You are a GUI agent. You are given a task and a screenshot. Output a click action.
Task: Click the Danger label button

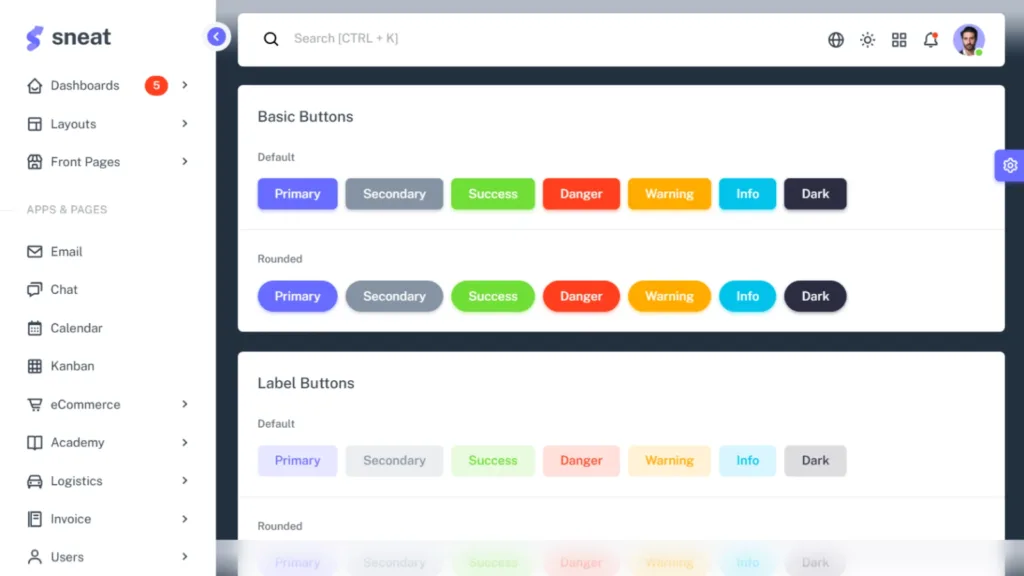pos(581,460)
